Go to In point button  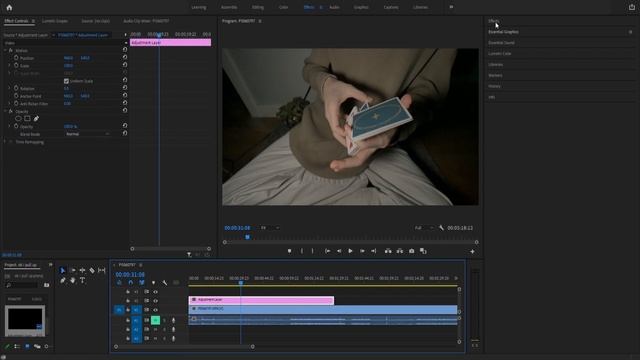[x=327, y=251]
